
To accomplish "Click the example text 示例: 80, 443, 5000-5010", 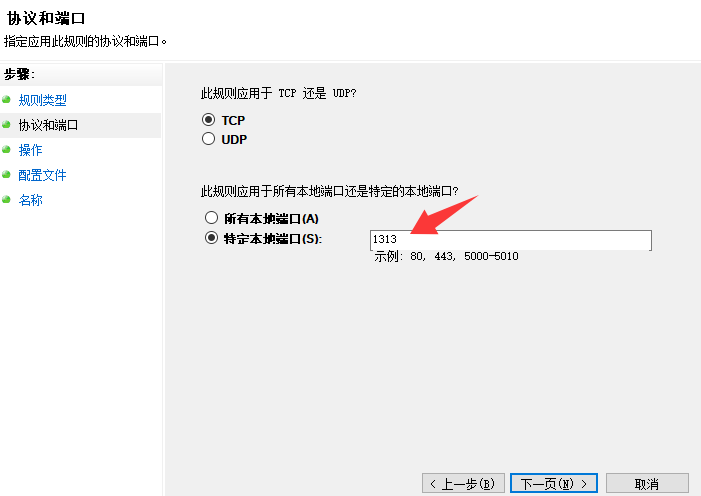I will point(446,256).
